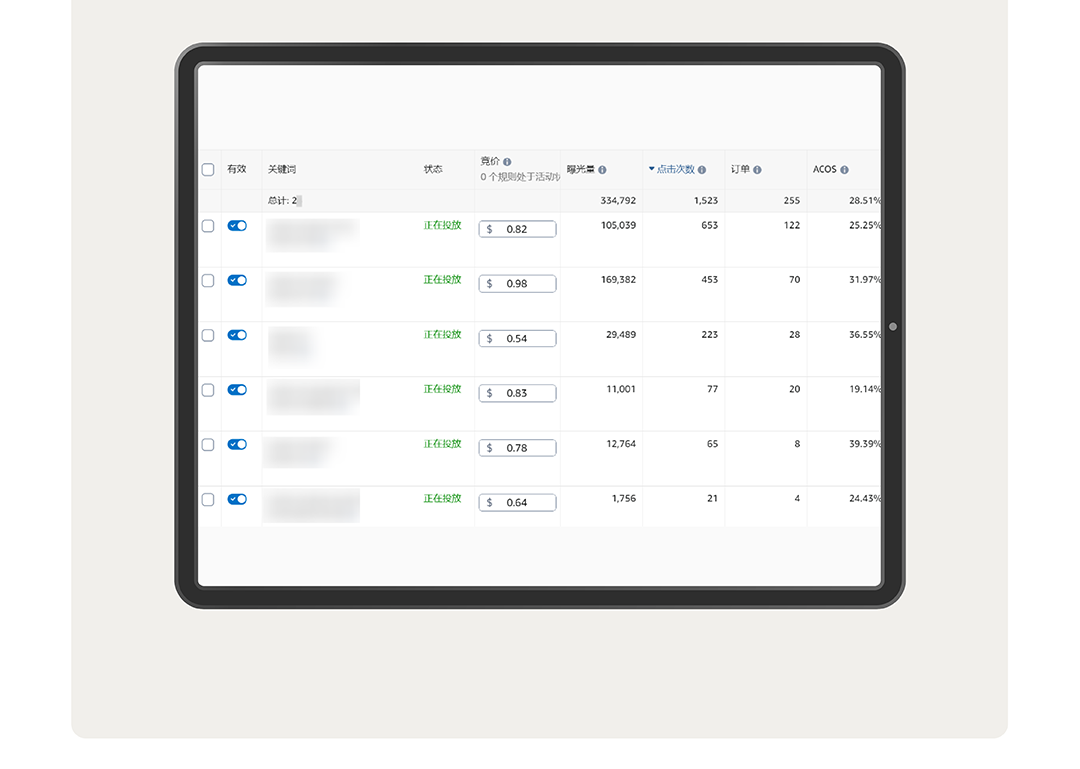Click the info icon beside 订单 header
Viewport: 1080px width, 769px height.
pos(757,170)
